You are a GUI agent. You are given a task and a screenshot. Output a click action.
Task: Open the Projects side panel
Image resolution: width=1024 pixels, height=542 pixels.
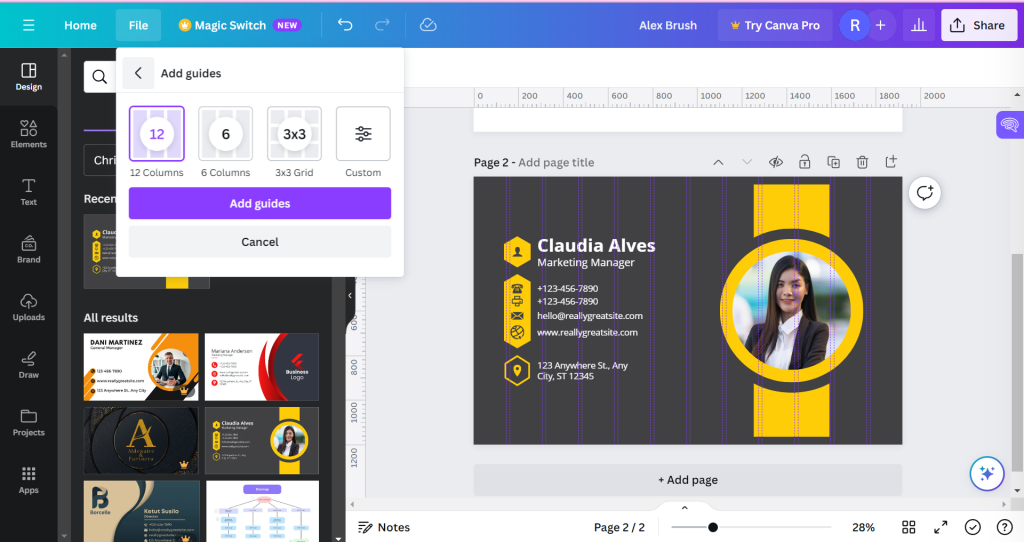[x=29, y=422]
